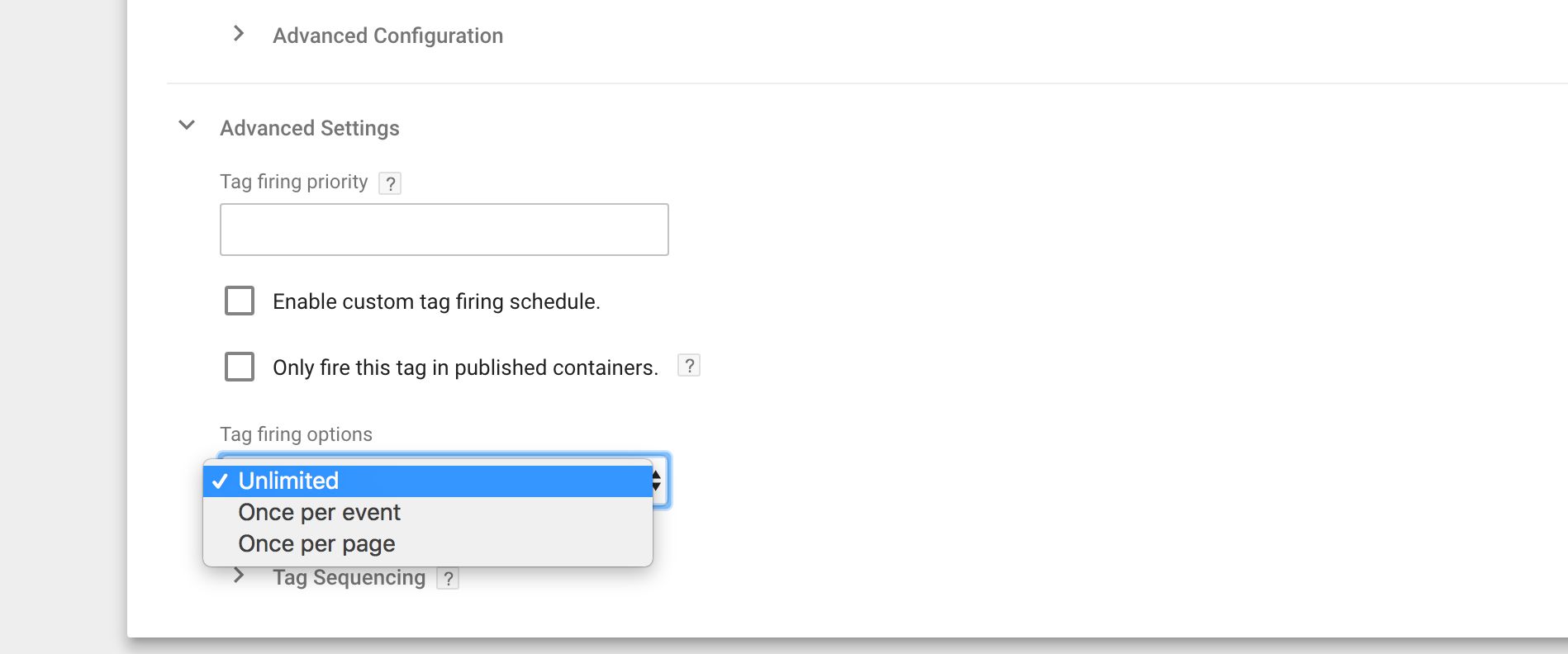Click the Advanced Settings heading
Image resolution: width=1568 pixels, height=654 pixels.
310,128
